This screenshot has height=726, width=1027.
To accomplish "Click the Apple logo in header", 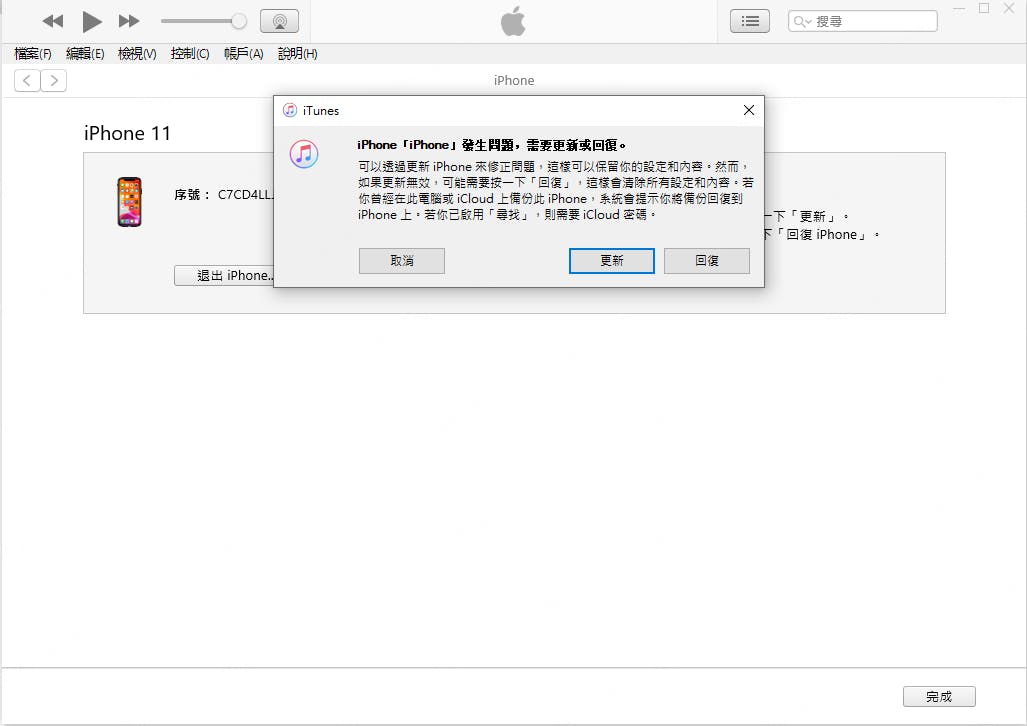I will [x=513, y=21].
